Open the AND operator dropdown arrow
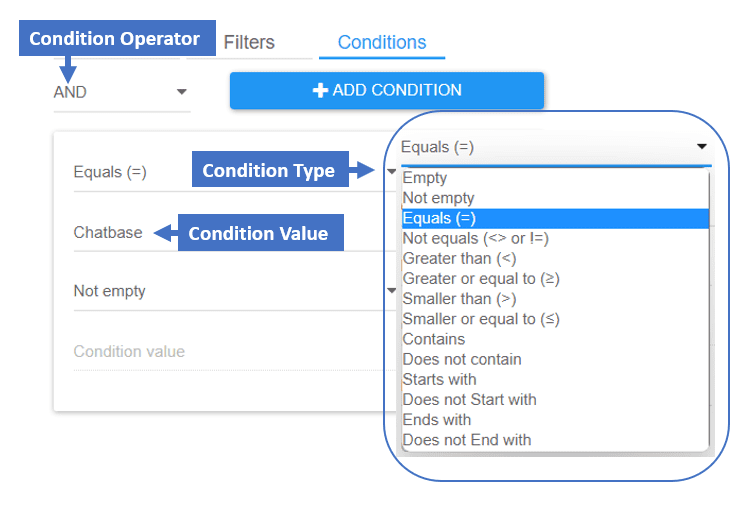 pyautogui.click(x=182, y=91)
